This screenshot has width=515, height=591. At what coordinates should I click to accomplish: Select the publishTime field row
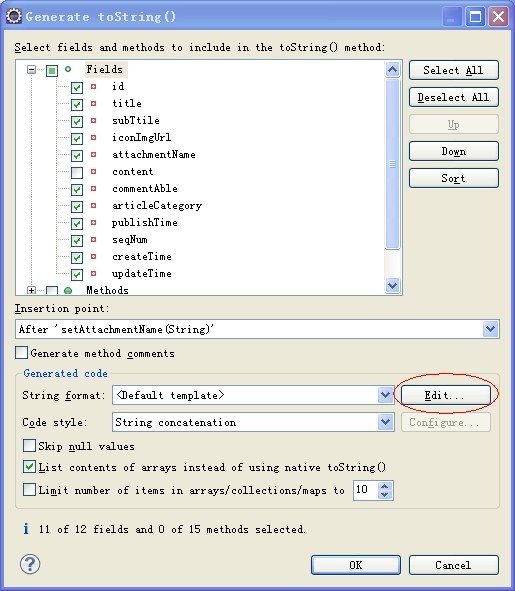tap(144, 222)
